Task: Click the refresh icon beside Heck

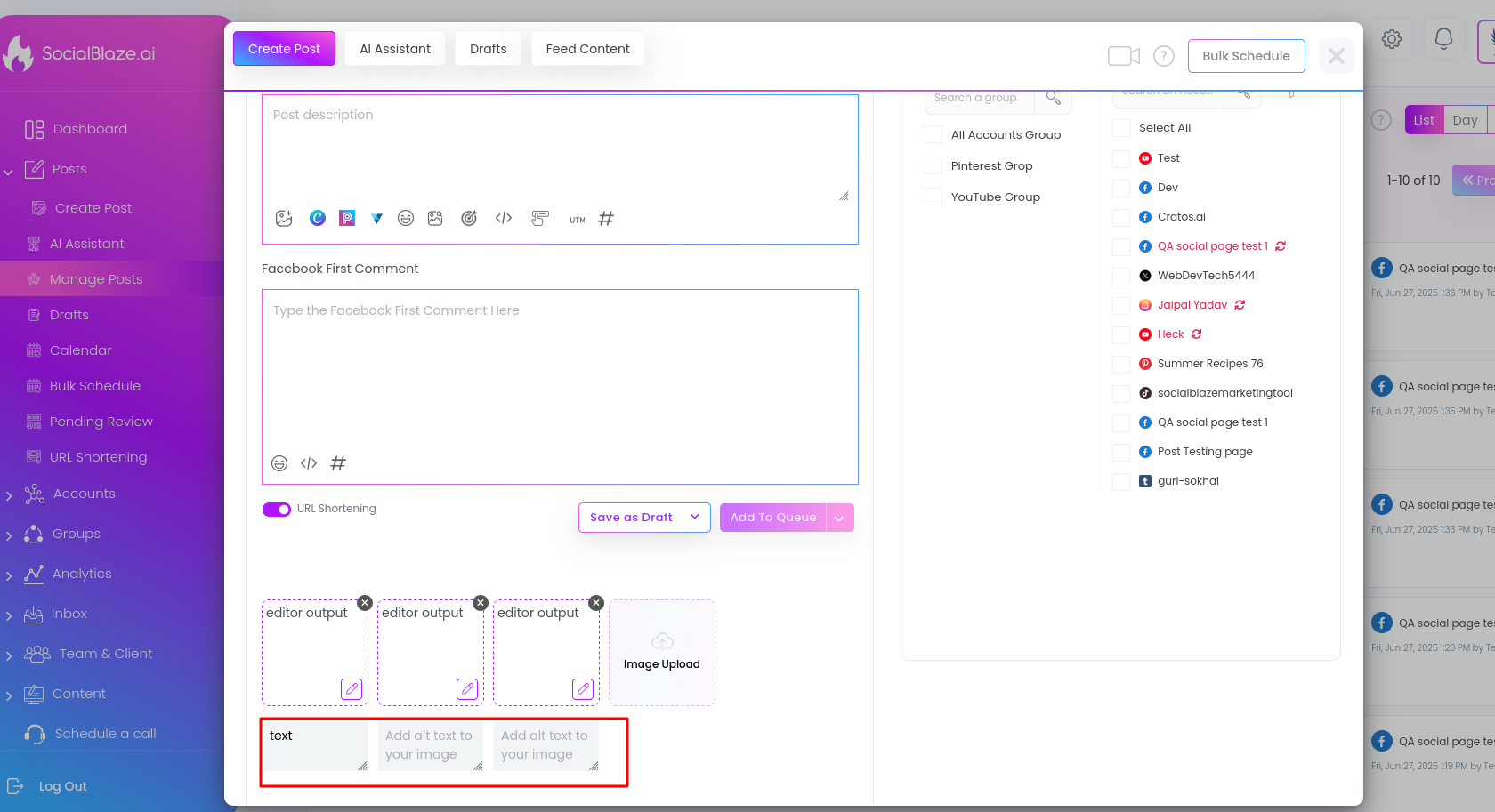Action: coord(1197,334)
